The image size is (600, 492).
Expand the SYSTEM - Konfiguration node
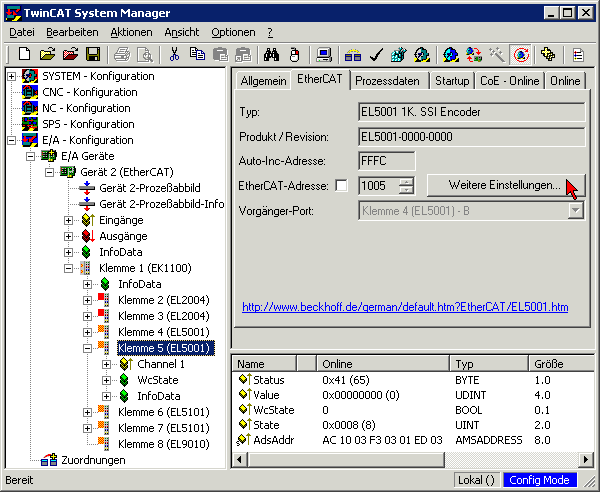[x=12, y=77]
